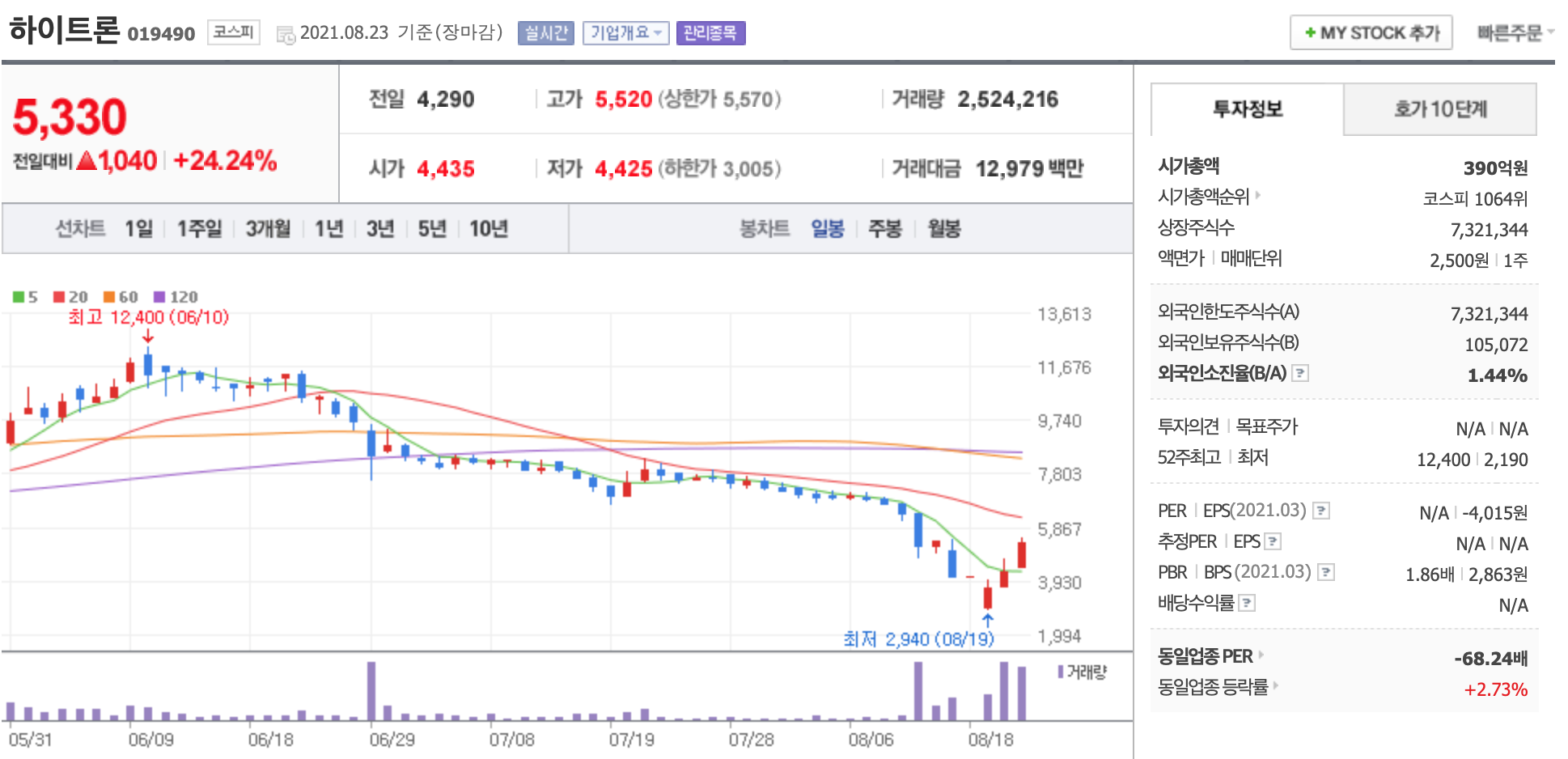
Task: Open help icon beside 외국인소진율(B/A)
Action: coord(1300,373)
